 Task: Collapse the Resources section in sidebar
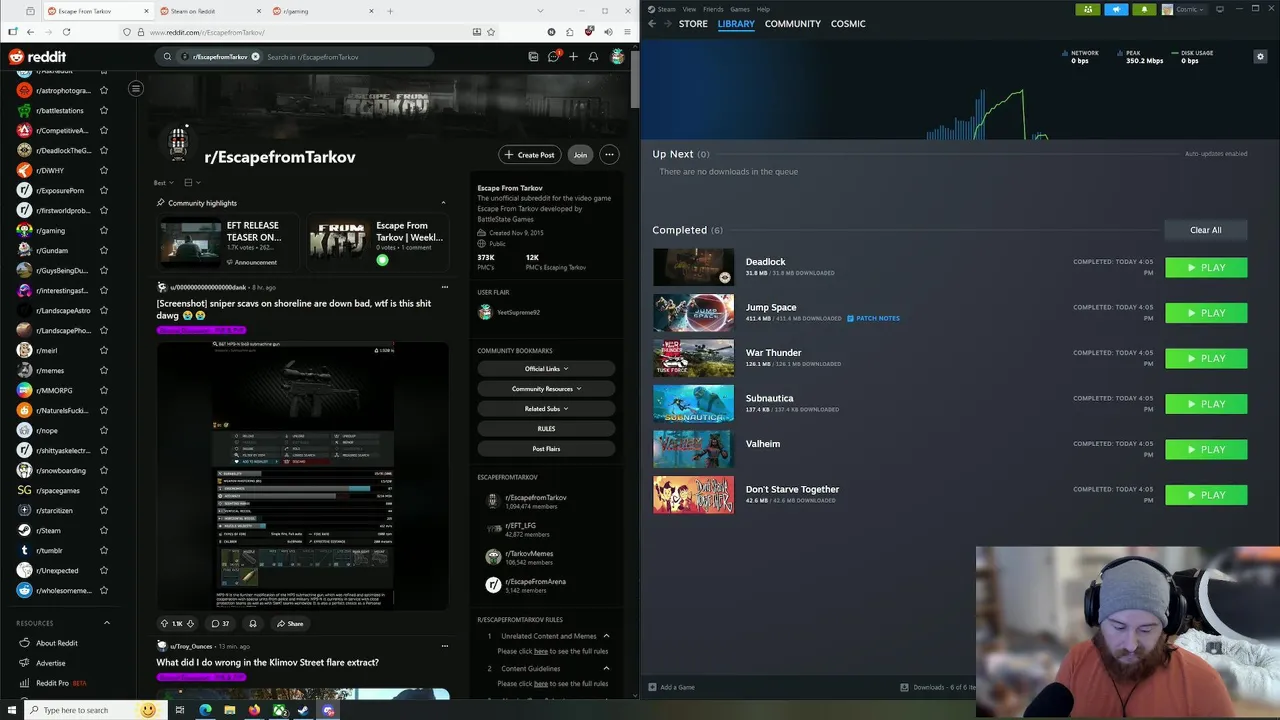coord(107,623)
